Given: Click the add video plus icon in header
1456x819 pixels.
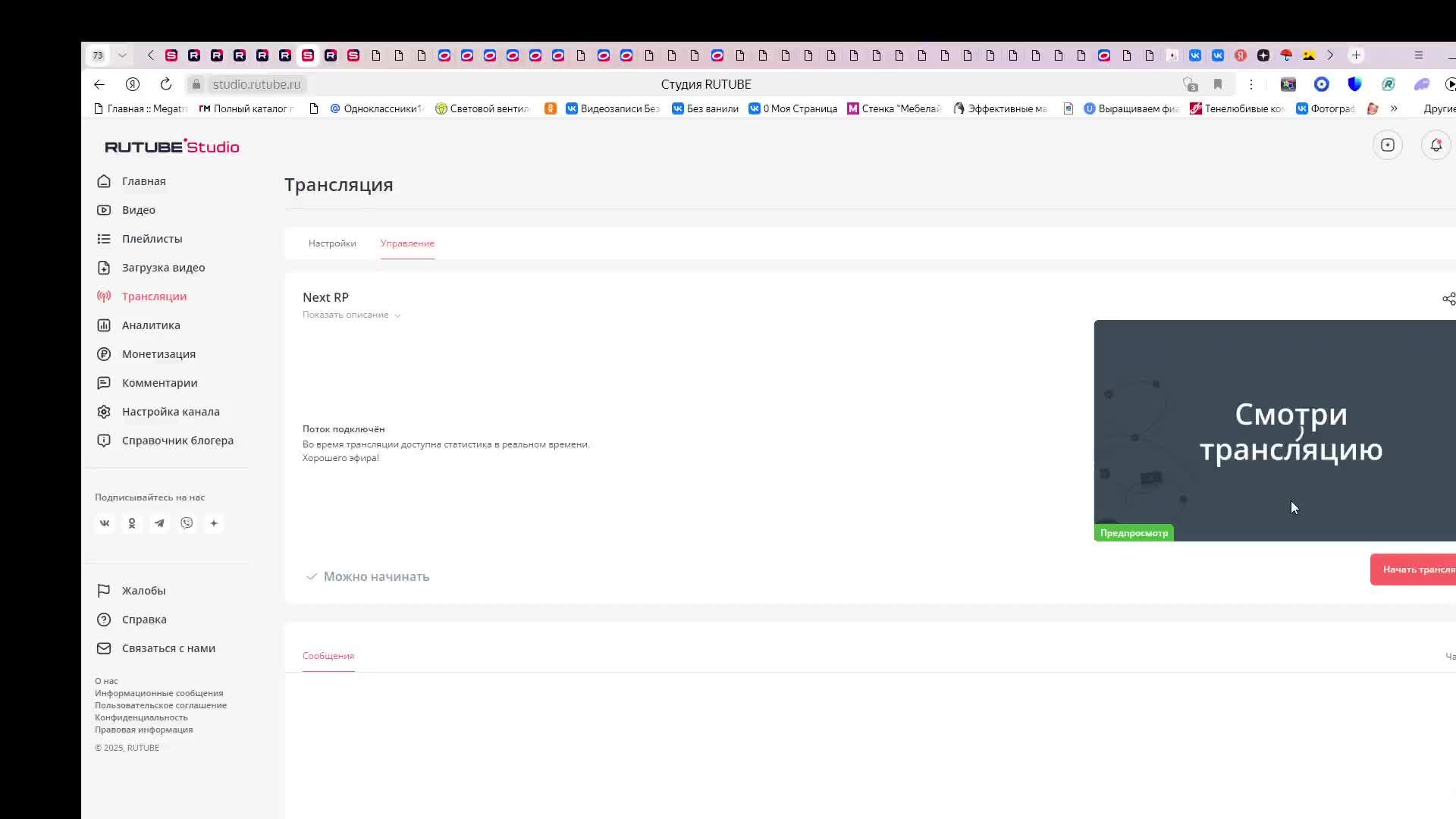Looking at the screenshot, I should tap(1387, 145).
